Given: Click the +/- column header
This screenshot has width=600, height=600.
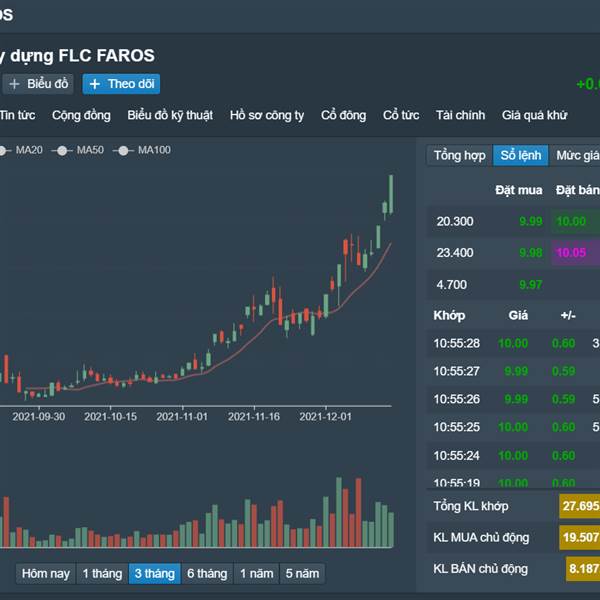Looking at the screenshot, I should click(x=568, y=316).
